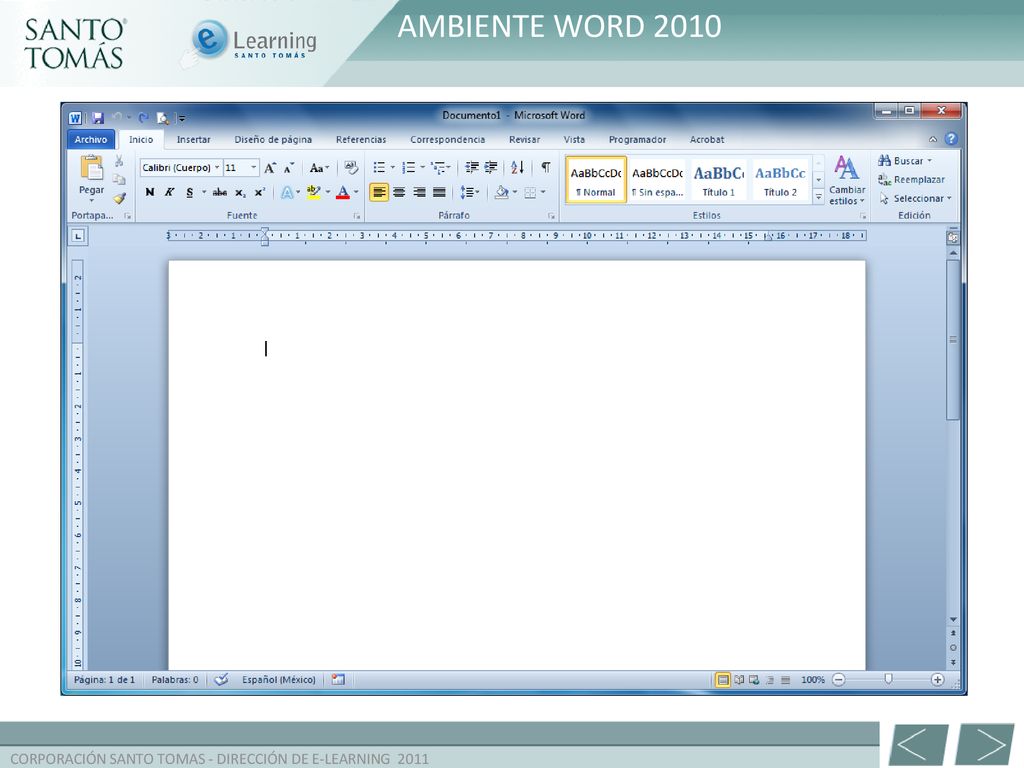Click the tab selector box left of ruler
The width and height of the screenshot is (1024, 768).
78,236
